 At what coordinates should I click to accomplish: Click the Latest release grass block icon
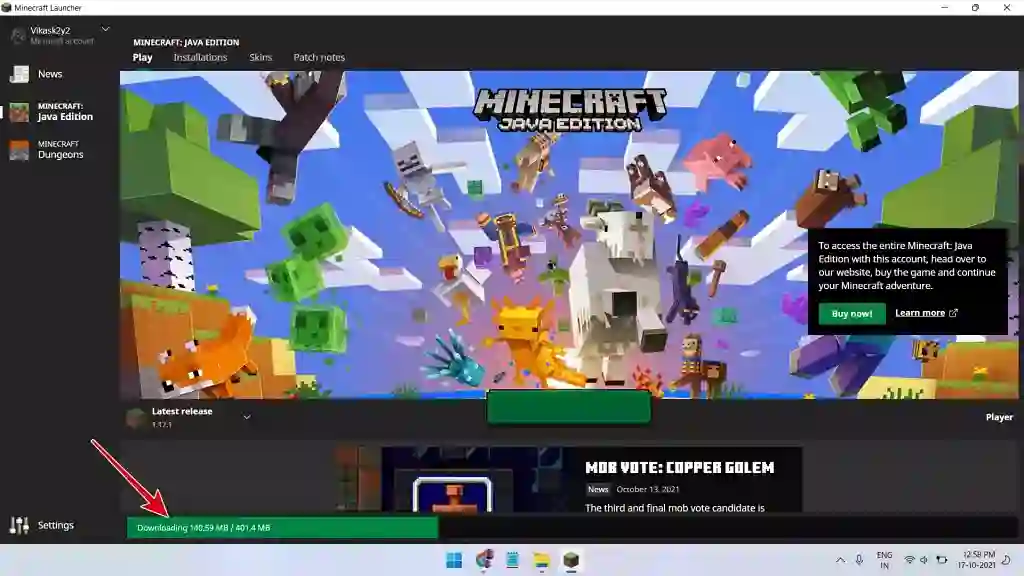pyautogui.click(x=136, y=417)
